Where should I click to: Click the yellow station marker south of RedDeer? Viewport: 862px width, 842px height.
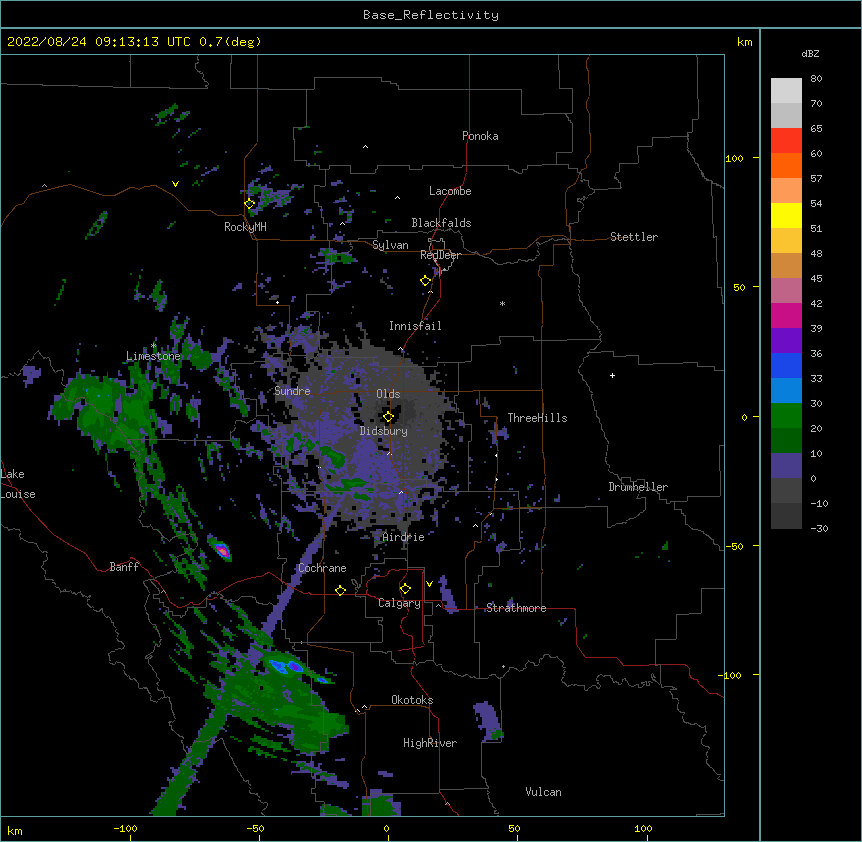[426, 281]
